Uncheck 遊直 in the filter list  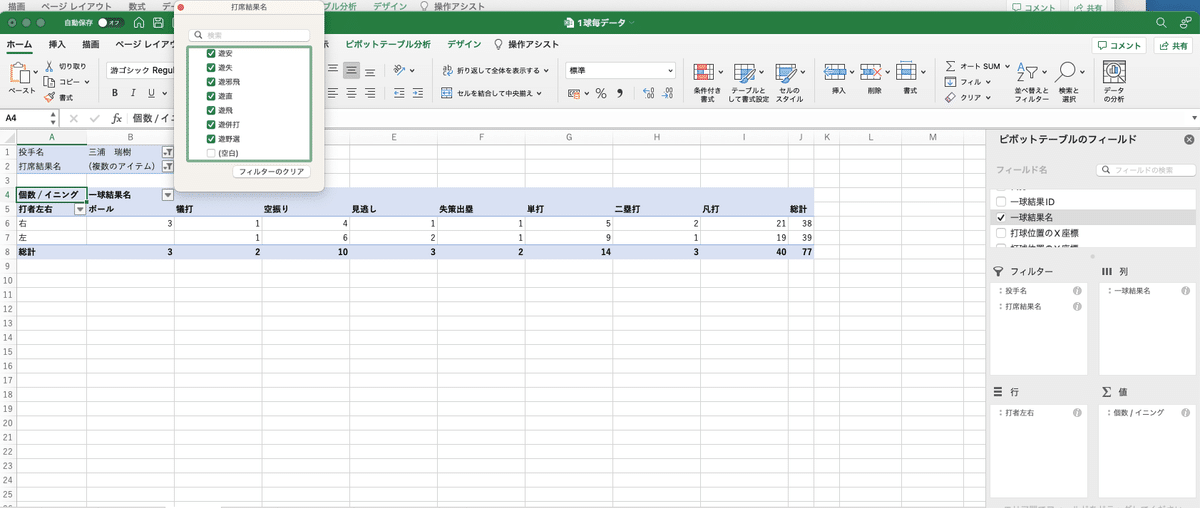211,96
